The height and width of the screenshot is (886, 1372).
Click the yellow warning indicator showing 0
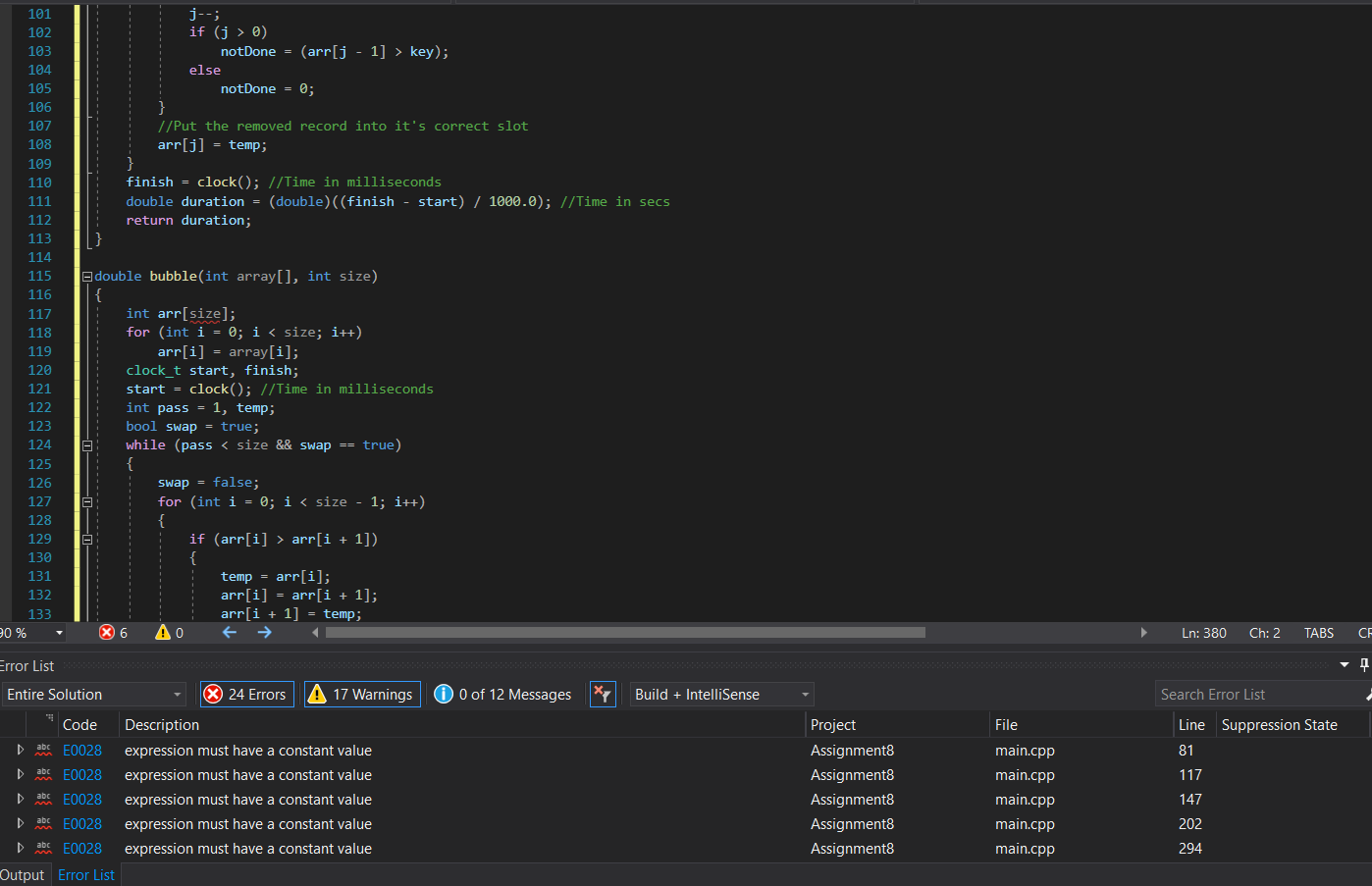click(163, 633)
